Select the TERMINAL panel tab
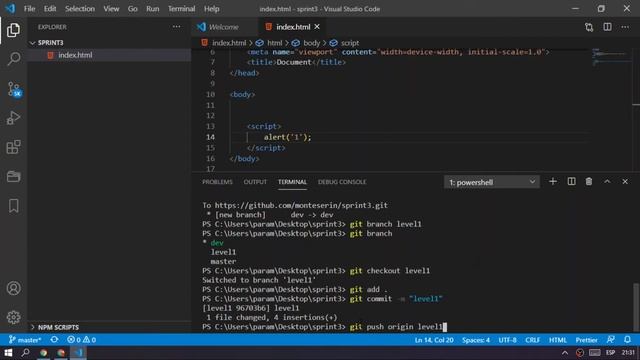The width and height of the screenshot is (640, 360). point(292,182)
